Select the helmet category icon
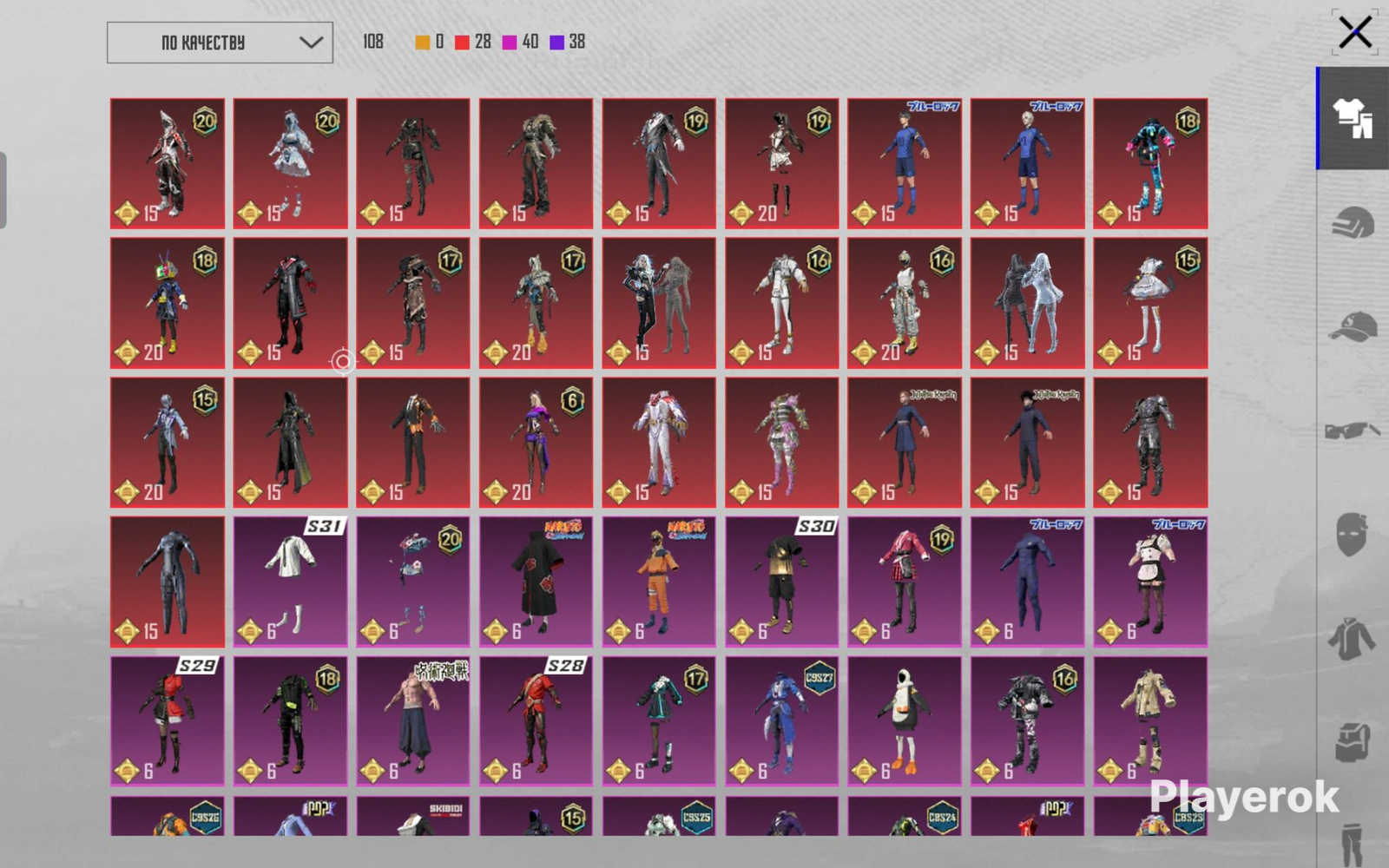Screen dimensions: 1389x868 pos(1353,223)
